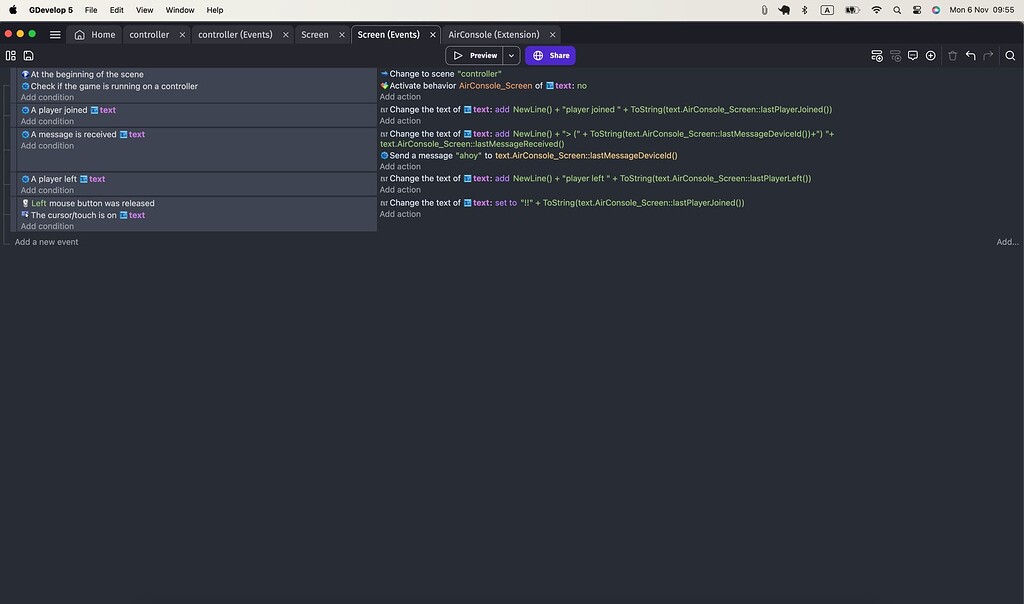The image size is (1024, 604).
Task: Close the controller tab
Action: [x=182, y=35]
